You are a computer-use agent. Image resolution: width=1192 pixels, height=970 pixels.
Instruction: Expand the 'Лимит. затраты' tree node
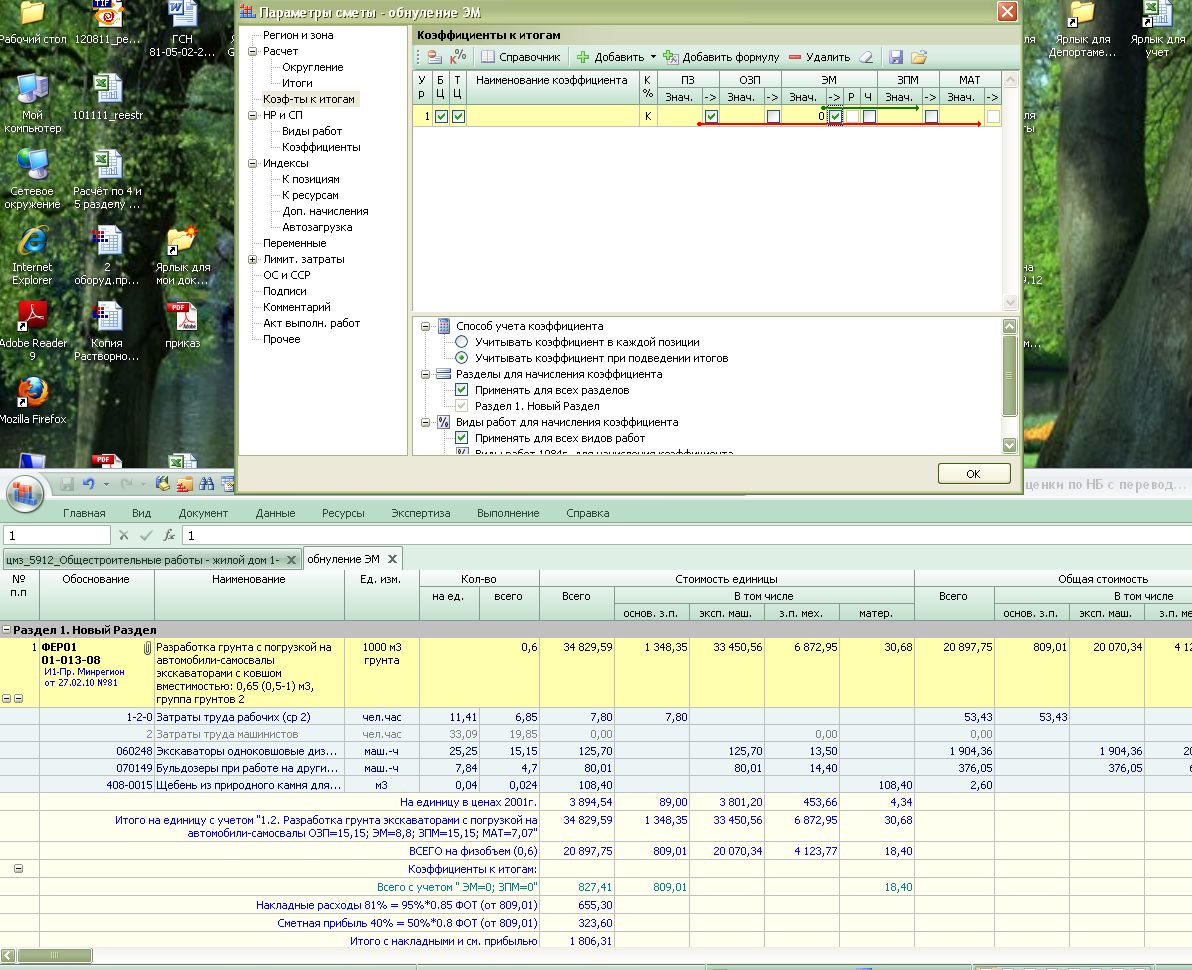coord(253,259)
